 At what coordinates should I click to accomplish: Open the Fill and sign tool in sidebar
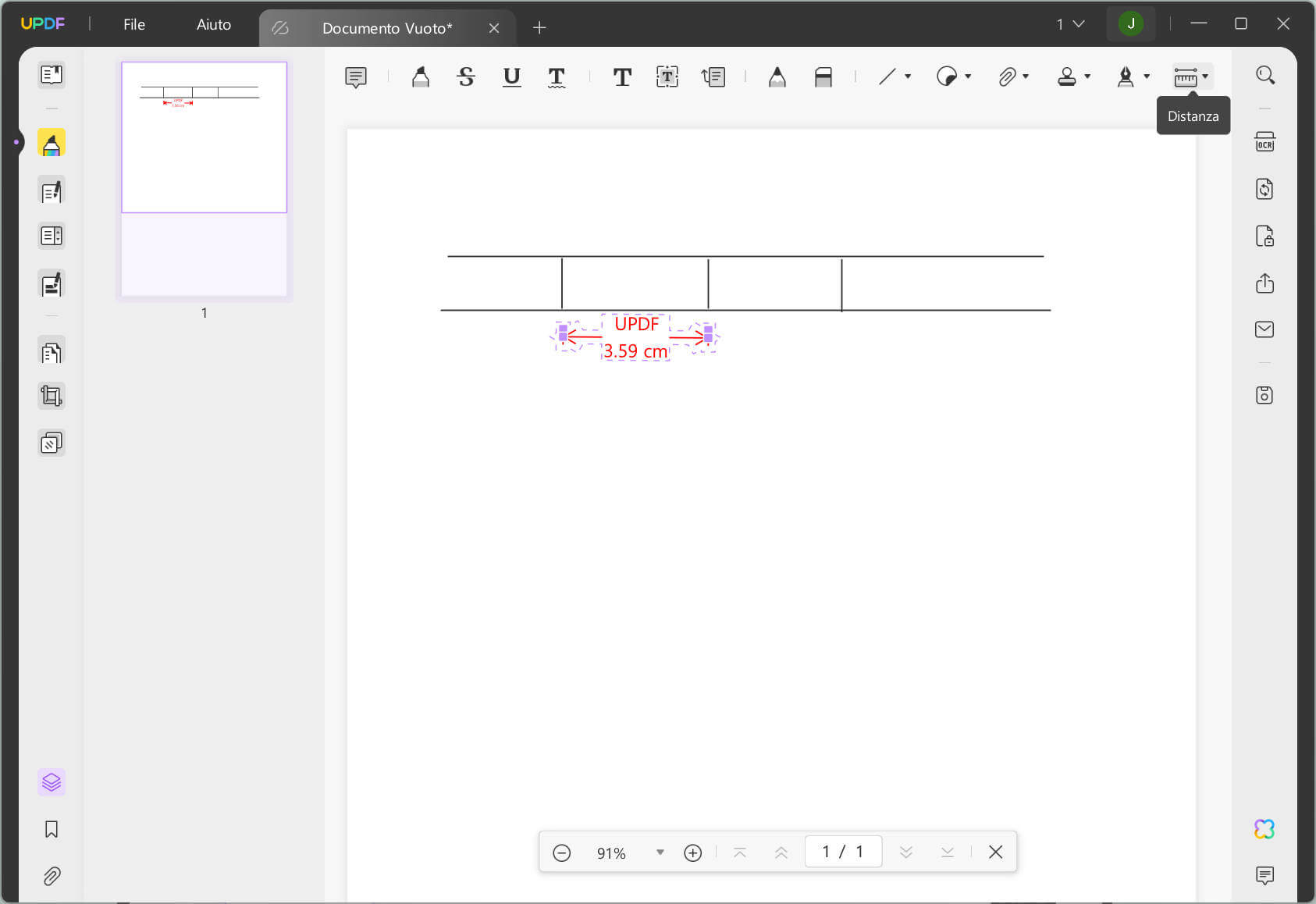52,285
